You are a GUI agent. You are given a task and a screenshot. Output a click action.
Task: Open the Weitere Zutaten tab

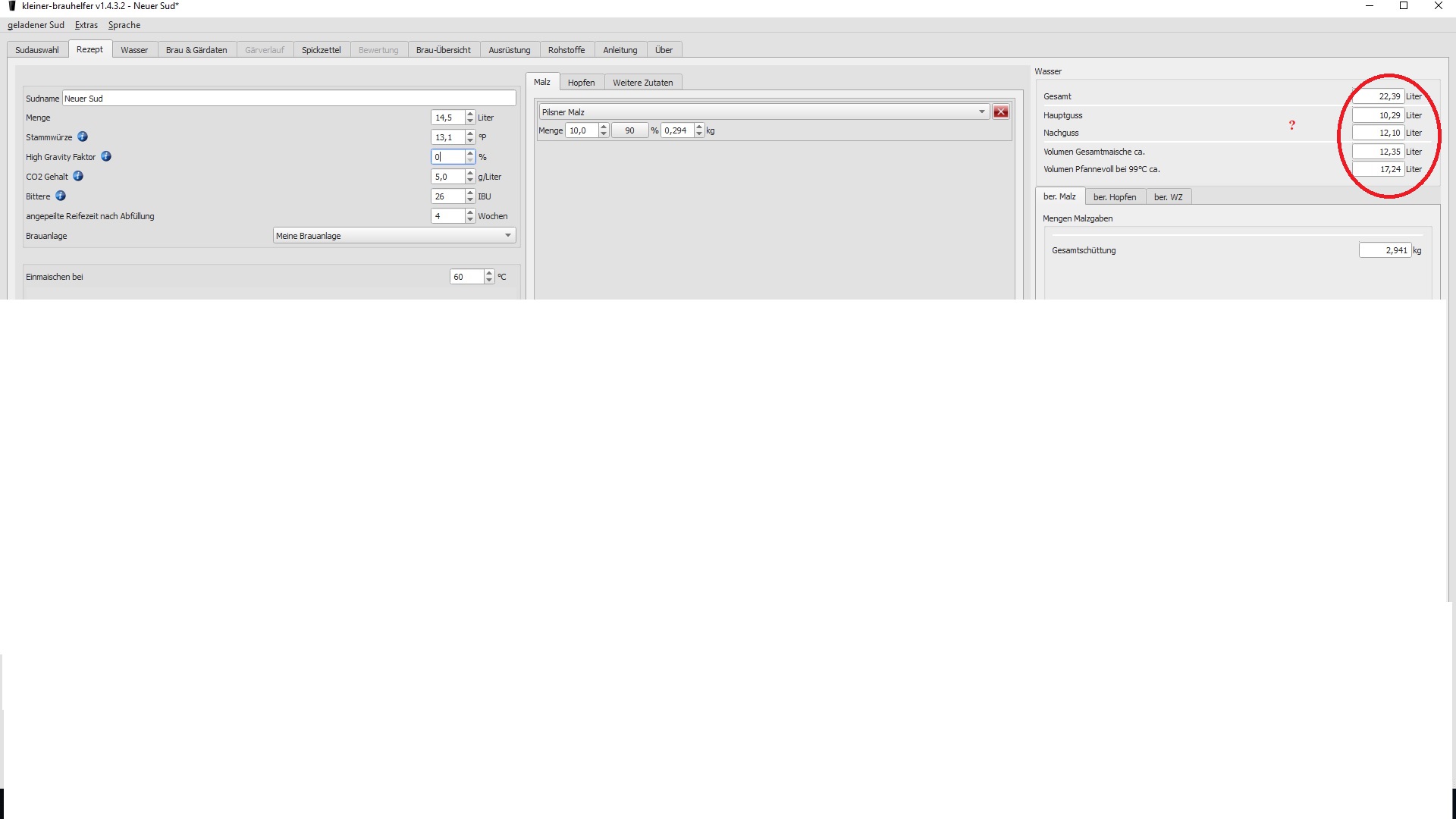click(642, 83)
